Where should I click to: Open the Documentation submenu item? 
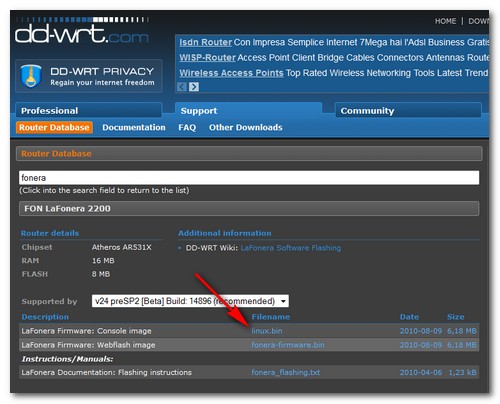point(134,128)
